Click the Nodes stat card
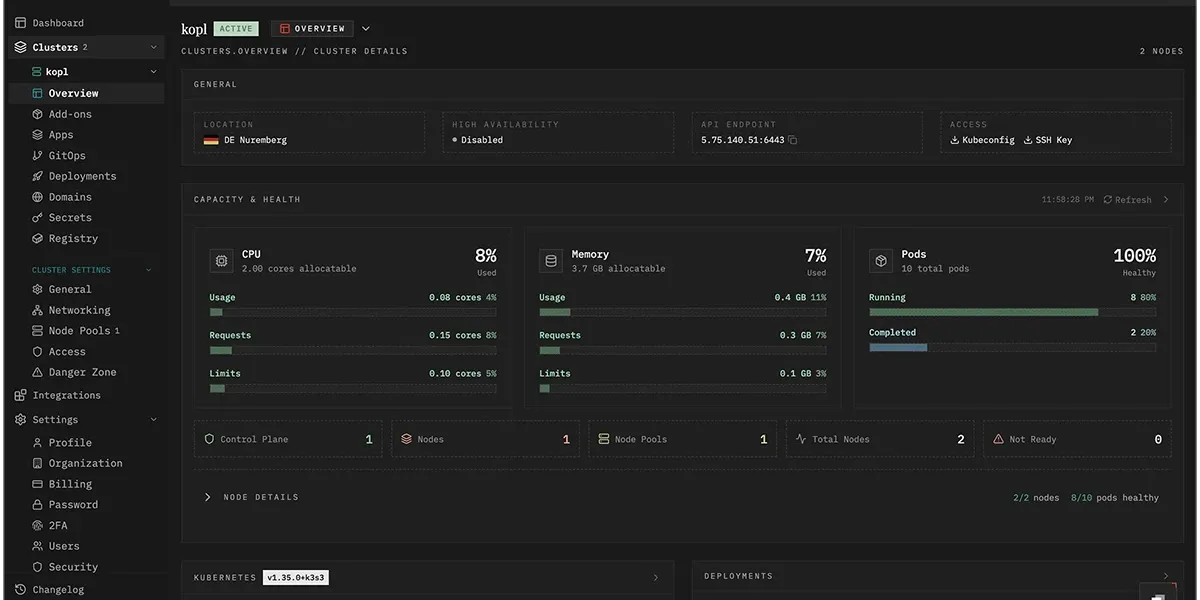This screenshot has width=1200, height=600. point(486,439)
